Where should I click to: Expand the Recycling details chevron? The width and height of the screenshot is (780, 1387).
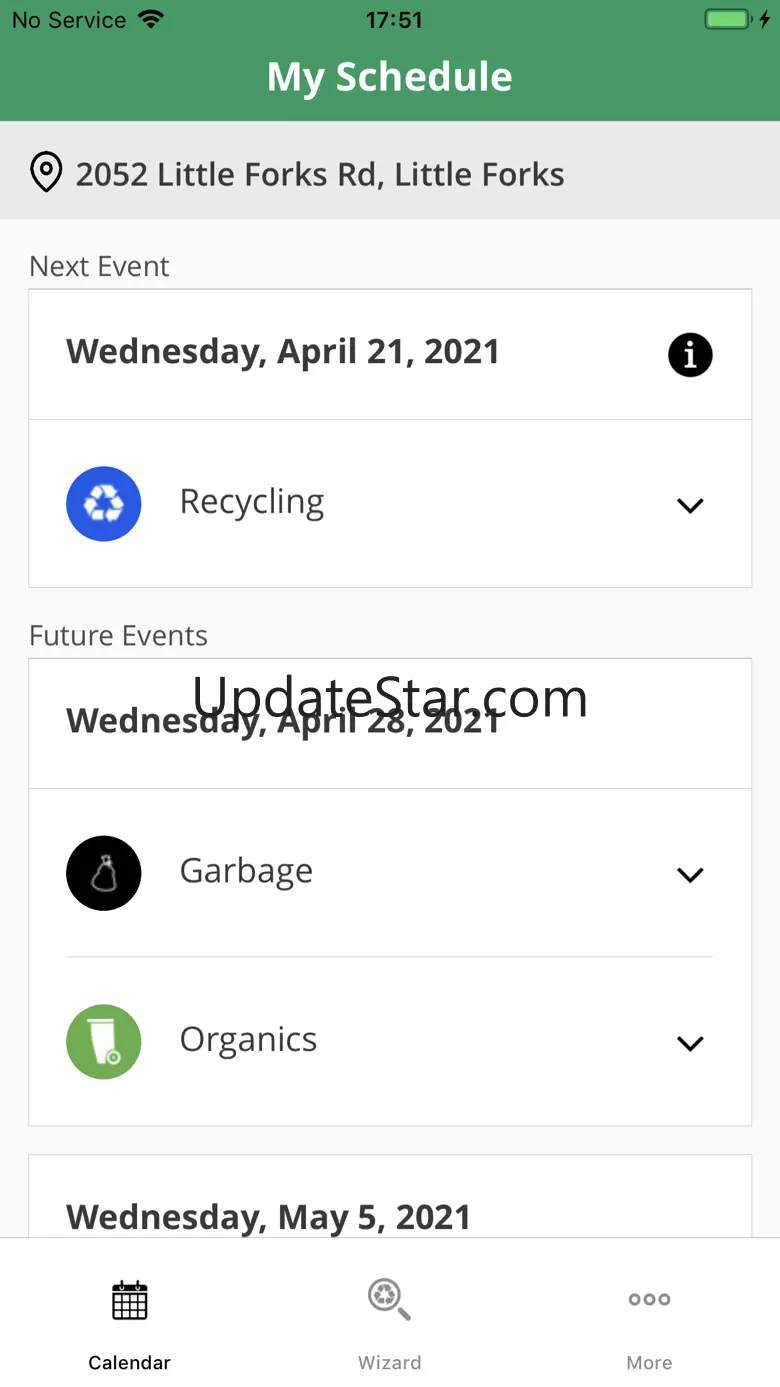[x=690, y=505]
